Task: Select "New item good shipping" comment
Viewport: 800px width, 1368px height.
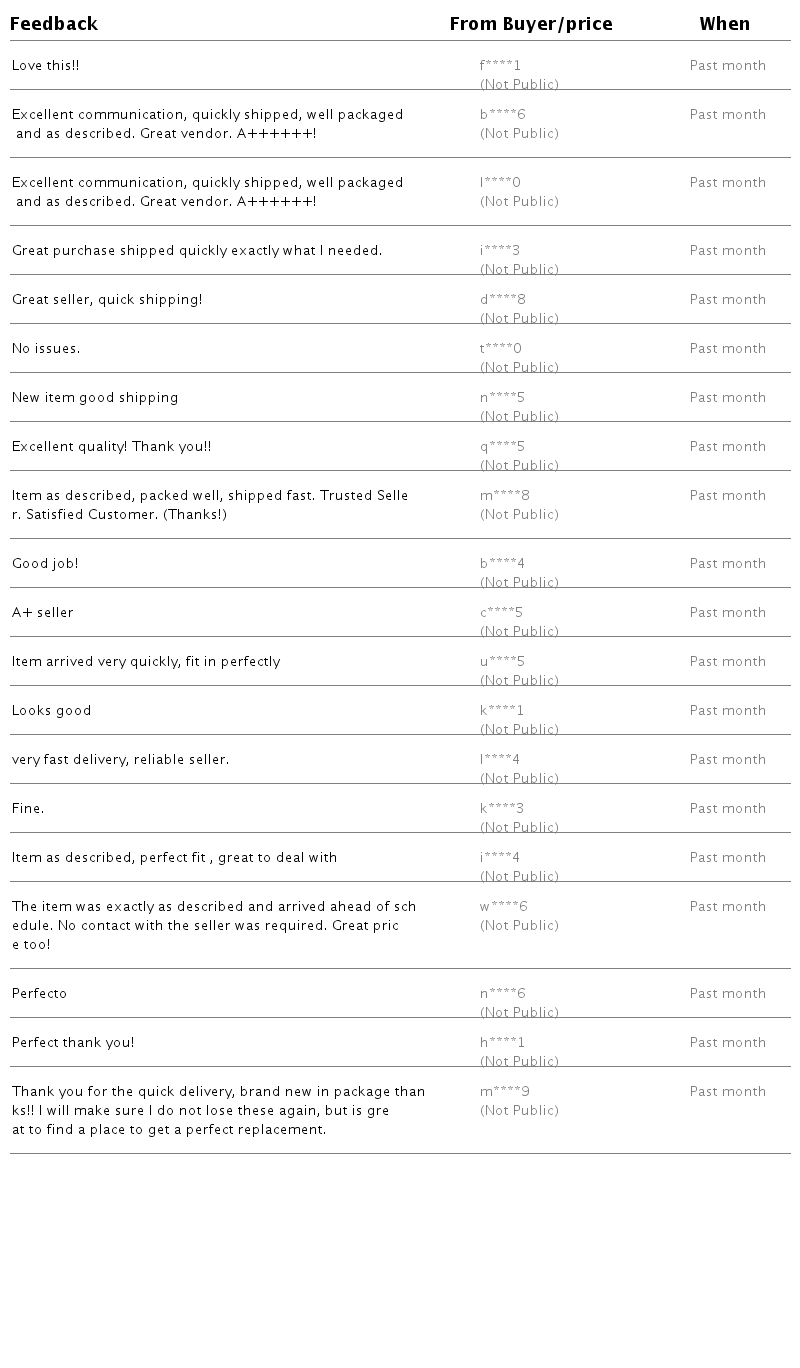Action: [95, 398]
